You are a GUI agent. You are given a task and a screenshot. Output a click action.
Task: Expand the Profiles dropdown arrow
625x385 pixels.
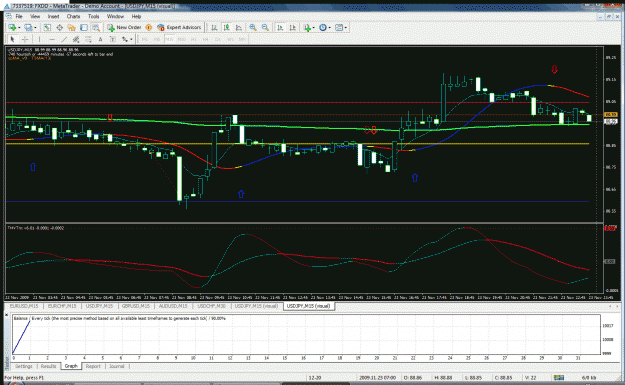pos(35,27)
